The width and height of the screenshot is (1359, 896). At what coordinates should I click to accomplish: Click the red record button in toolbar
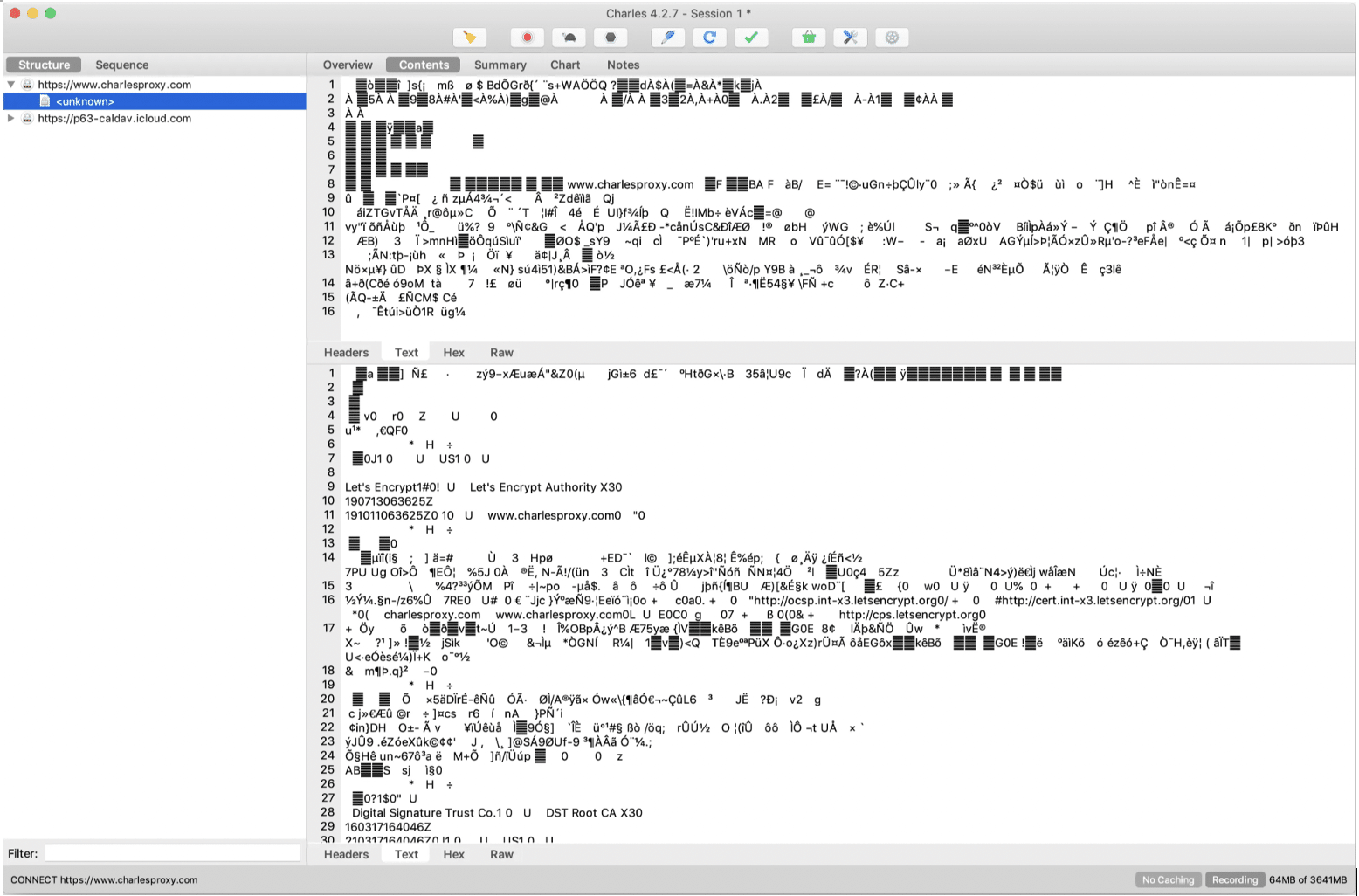tap(527, 38)
